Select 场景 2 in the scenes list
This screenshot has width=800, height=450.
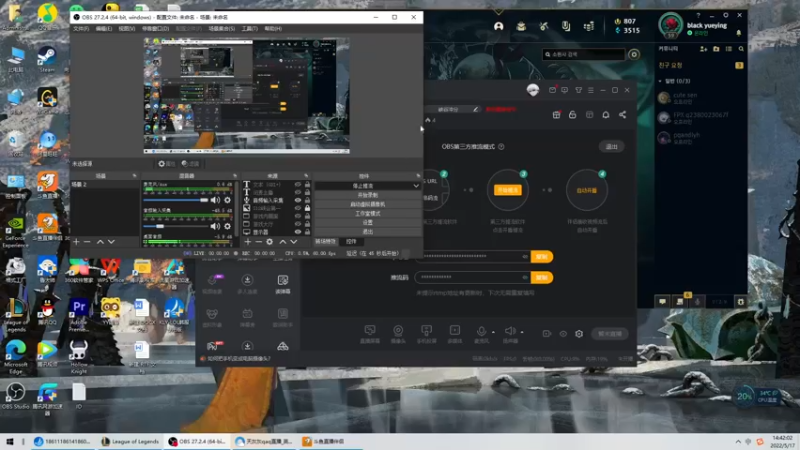click(105, 184)
